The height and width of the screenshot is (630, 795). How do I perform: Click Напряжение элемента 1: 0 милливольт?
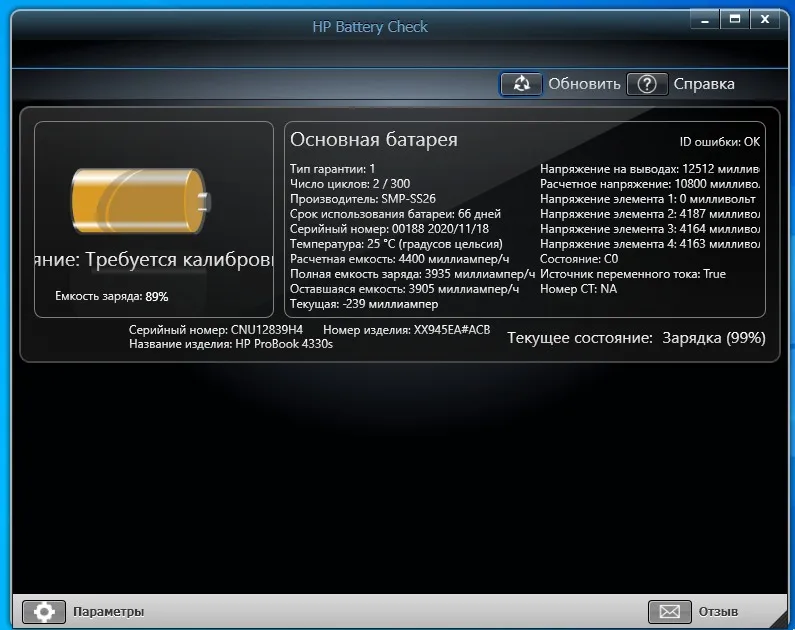[x=647, y=199]
